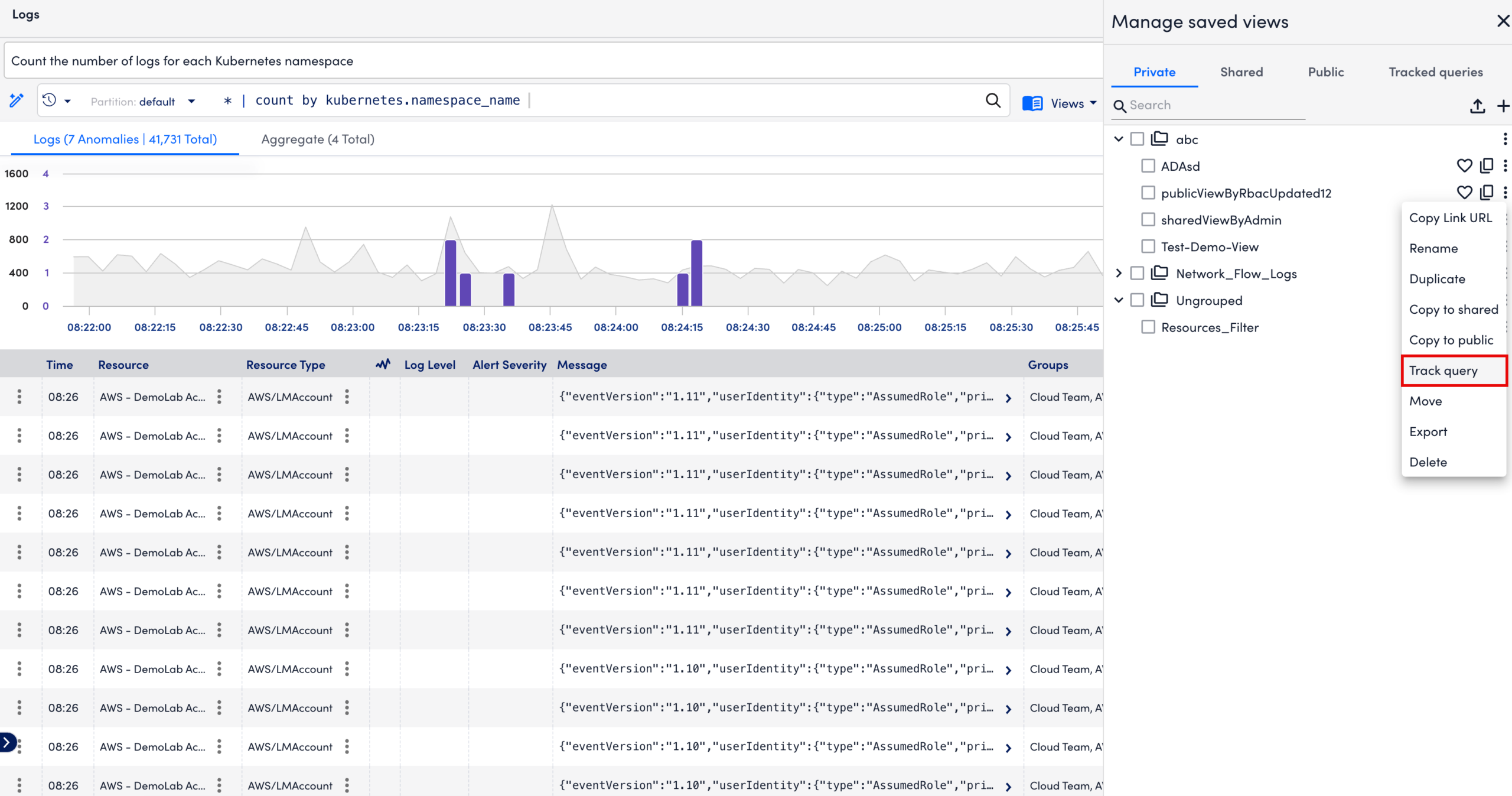
Task: Open the Aggregate (4 Total) tab
Action: [318, 139]
